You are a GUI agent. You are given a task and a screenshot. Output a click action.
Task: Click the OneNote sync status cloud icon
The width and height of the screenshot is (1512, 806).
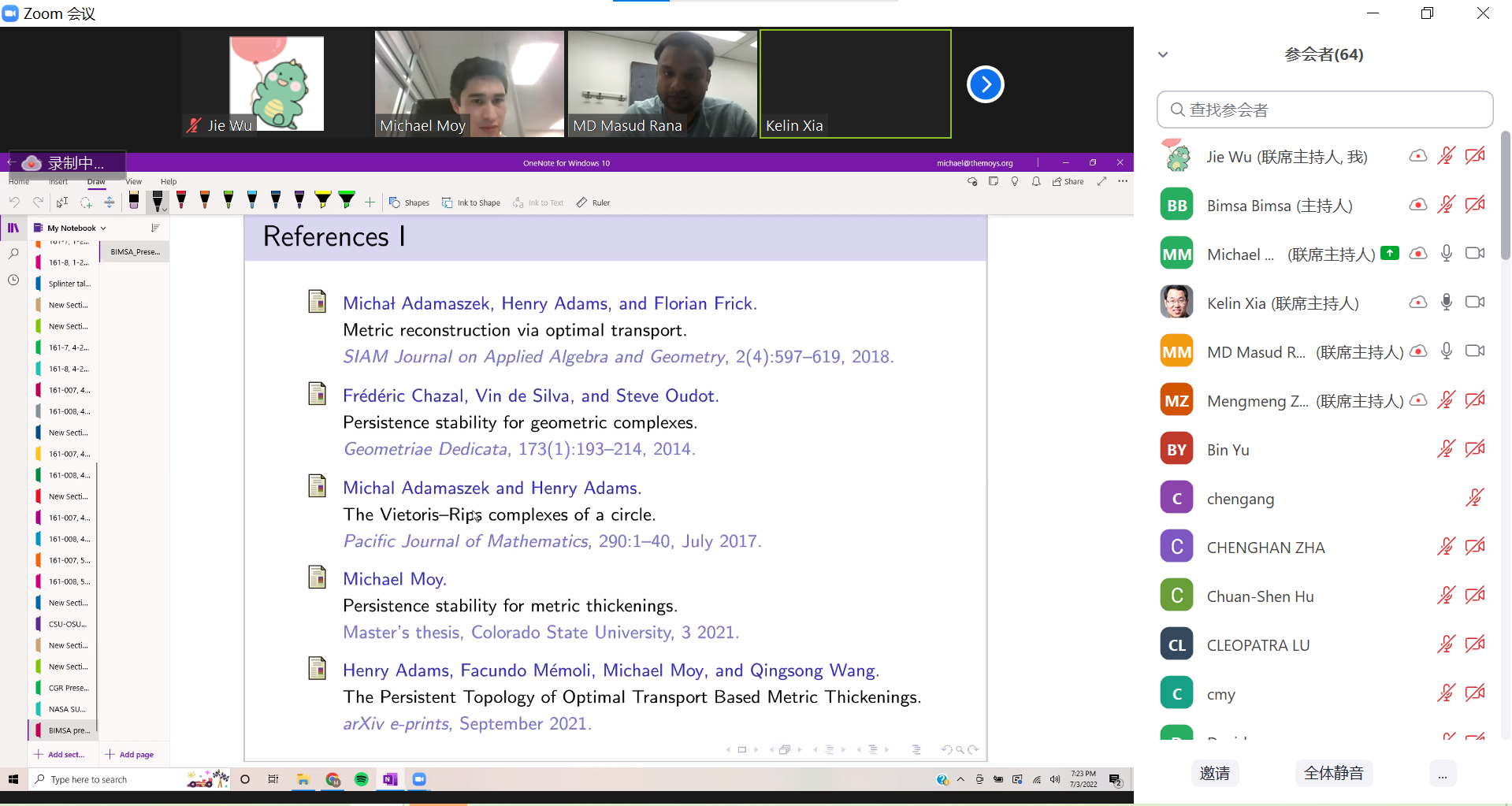tap(972, 181)
